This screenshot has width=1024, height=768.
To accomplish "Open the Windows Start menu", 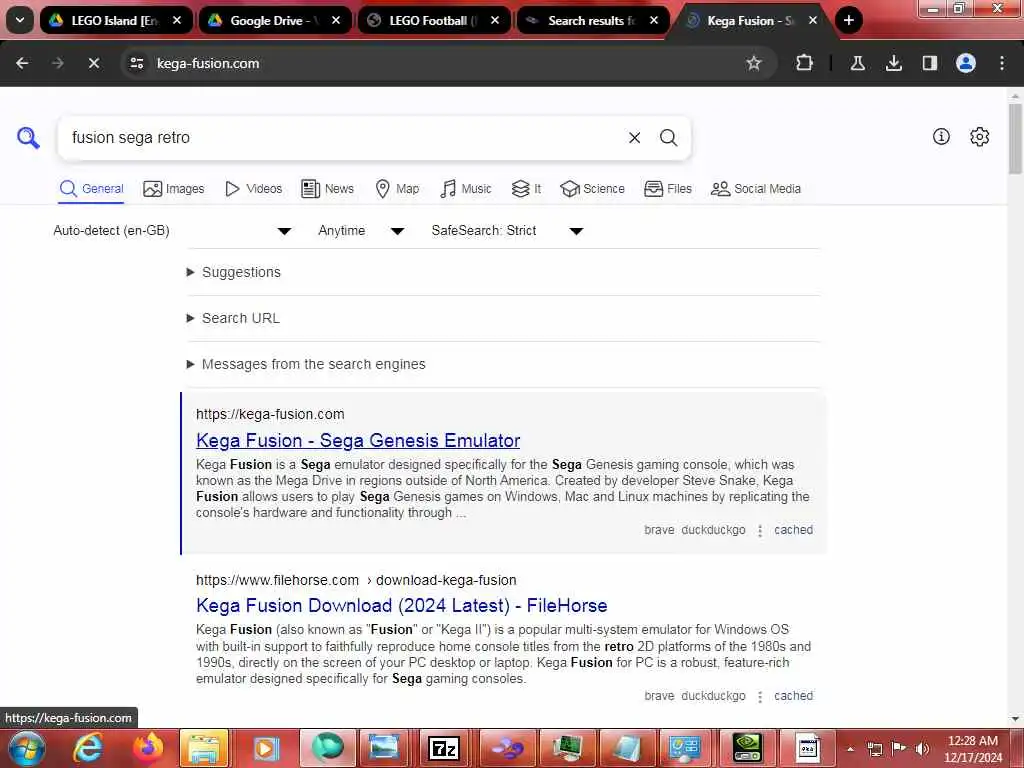I will click(x=27, y=748).
